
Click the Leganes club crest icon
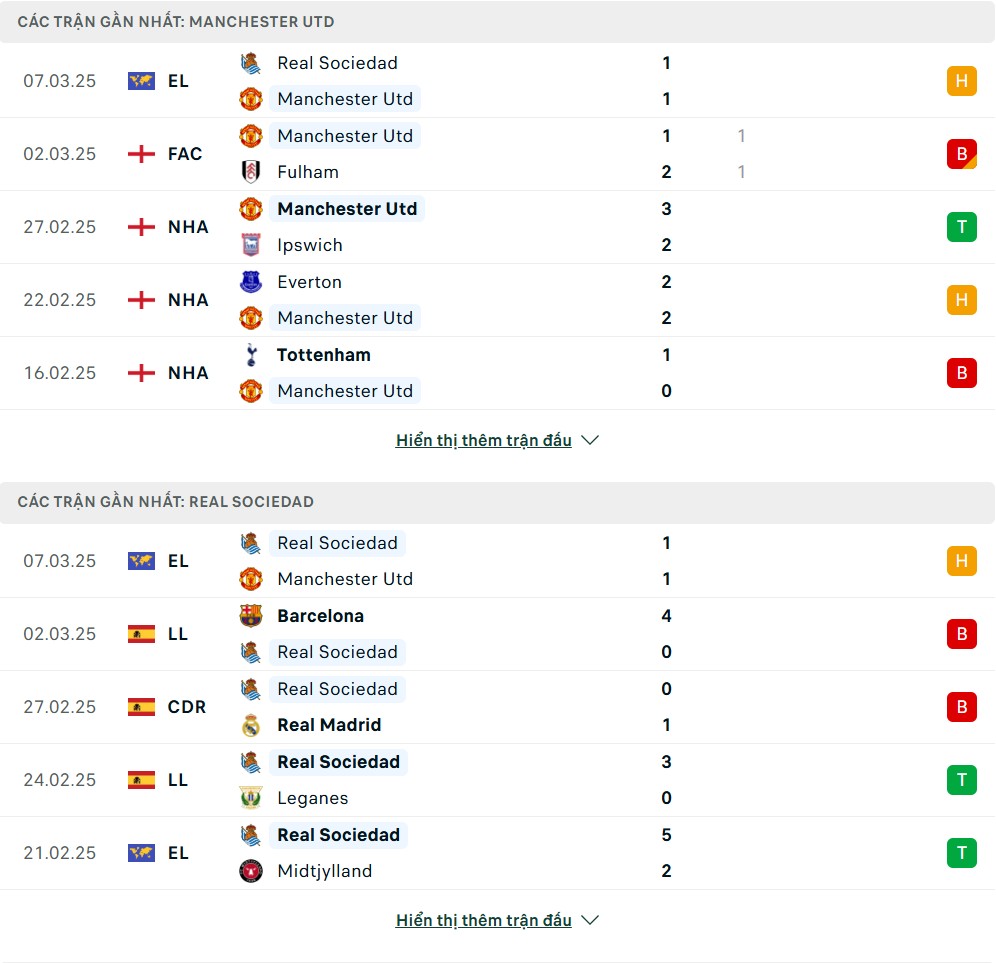pyautogui.click(x=251, y=798)
